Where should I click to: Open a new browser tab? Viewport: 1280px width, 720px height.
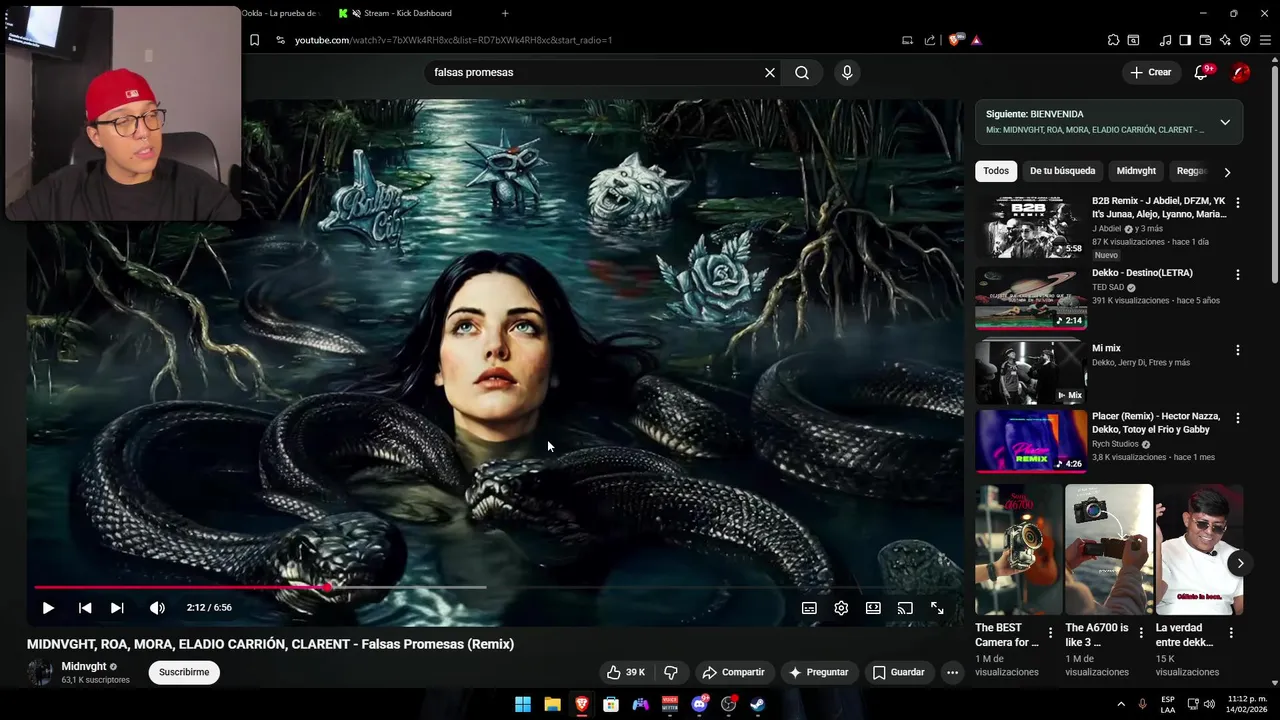point(505,13)
